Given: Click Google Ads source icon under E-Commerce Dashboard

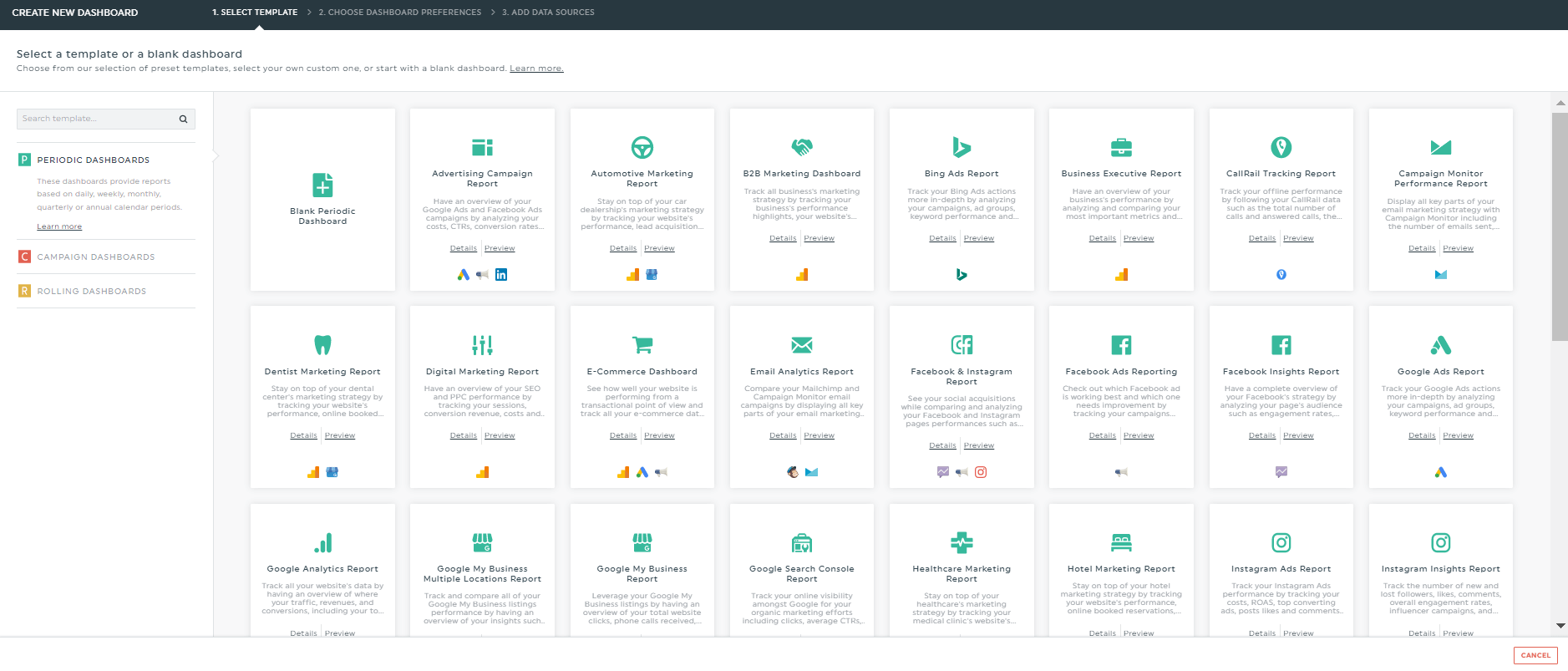Looking at the screenshot, I should 642,472.
